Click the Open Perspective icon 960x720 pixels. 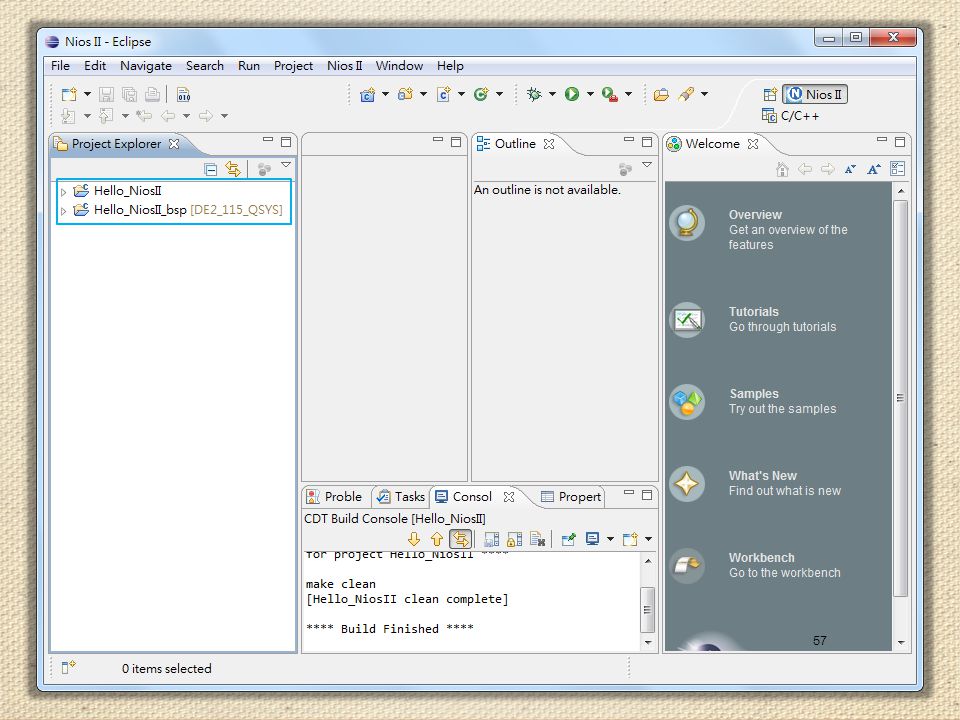click(x=770, y=94)
